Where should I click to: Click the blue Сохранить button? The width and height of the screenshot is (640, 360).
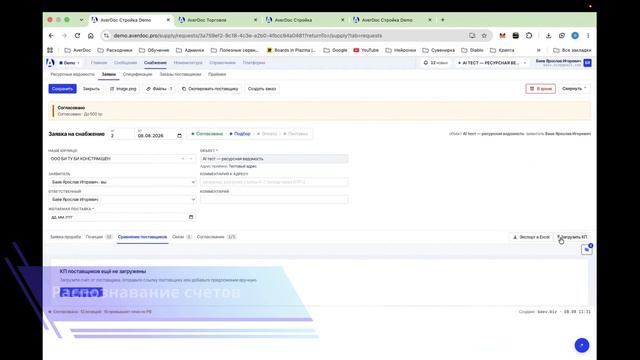tap(62, 89)
